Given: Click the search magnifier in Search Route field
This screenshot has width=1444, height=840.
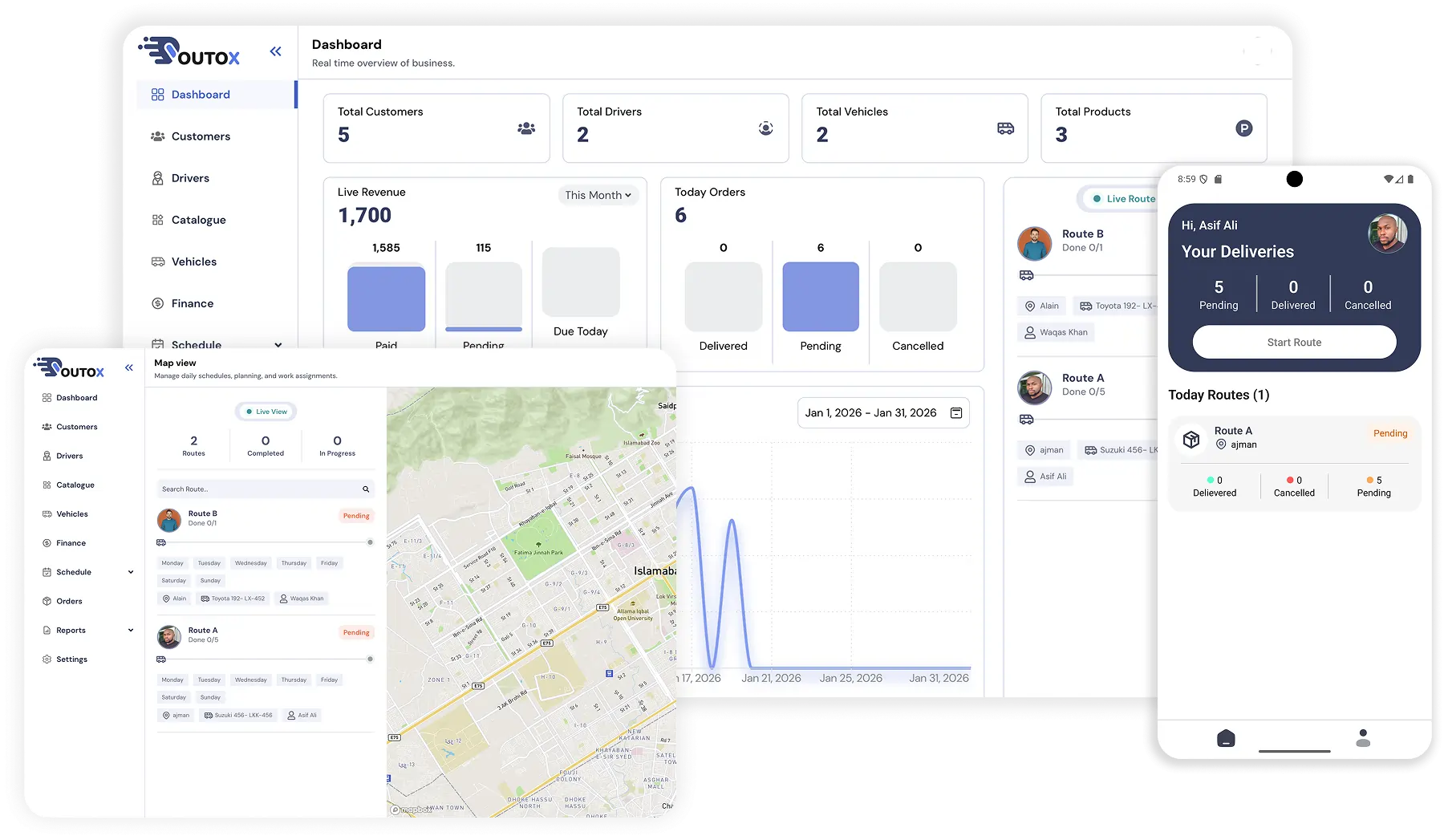Looking at the screenshot, I should tap(366, 489).
